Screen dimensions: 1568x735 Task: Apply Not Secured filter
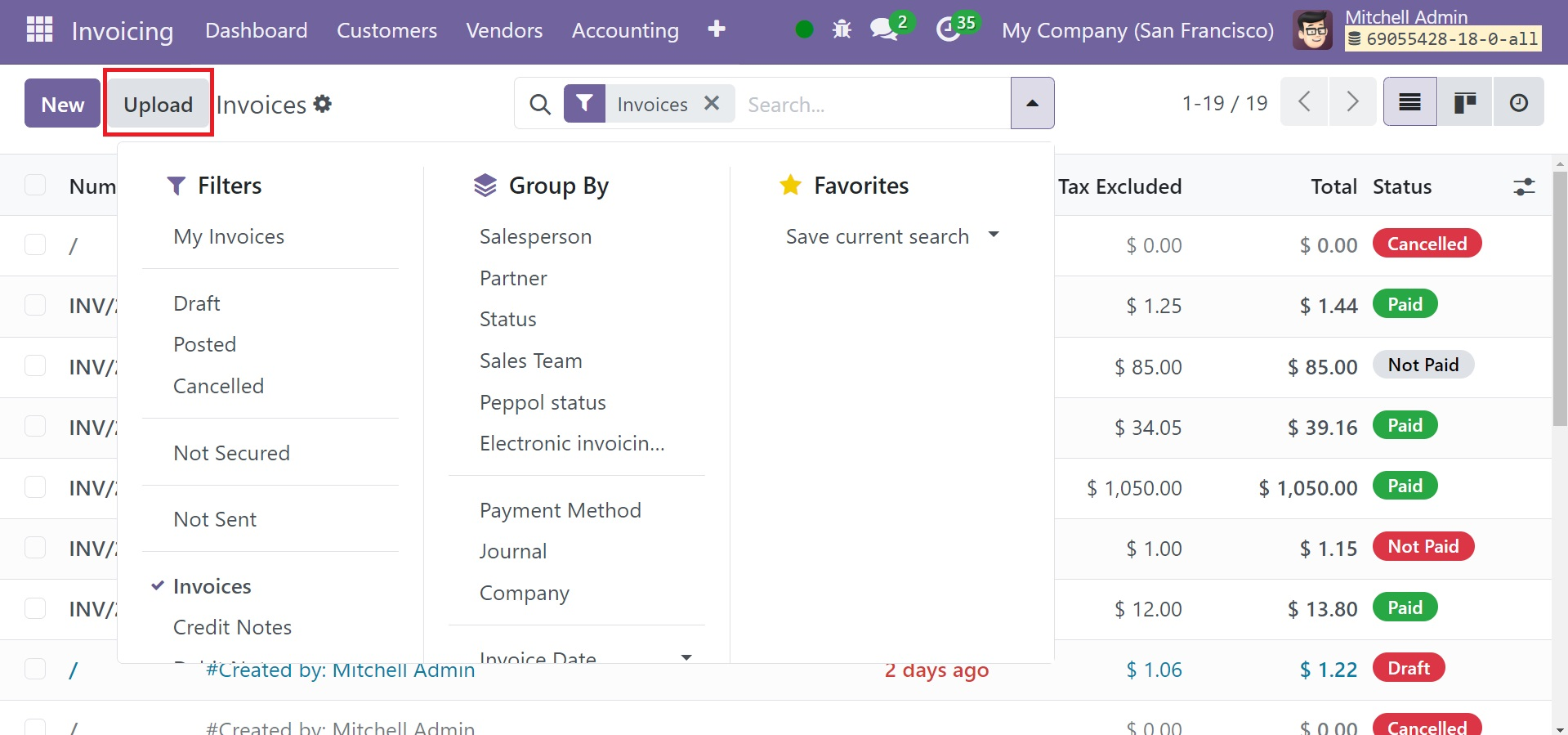point(231,453)
